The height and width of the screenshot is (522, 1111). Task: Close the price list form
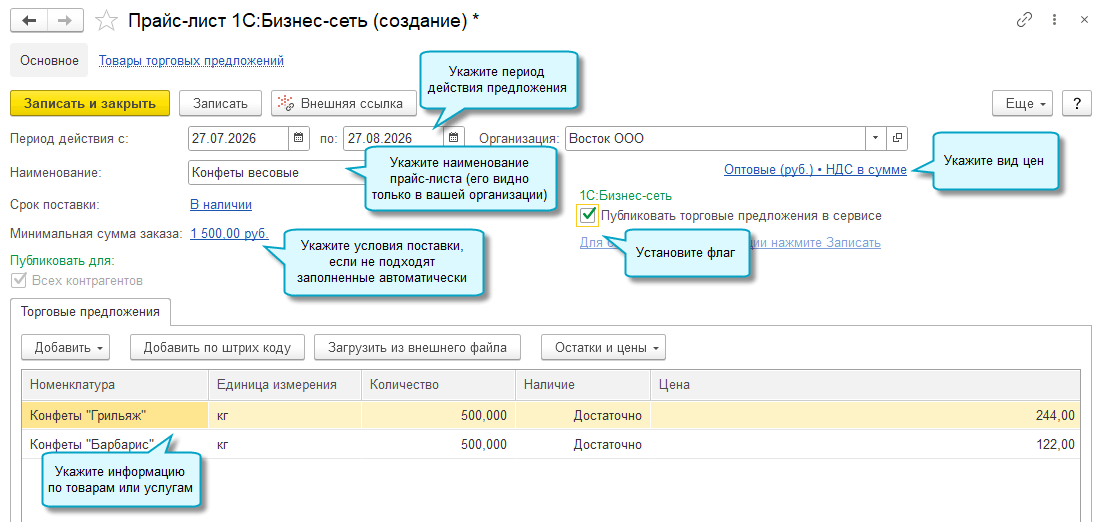tap(1084, 20)
